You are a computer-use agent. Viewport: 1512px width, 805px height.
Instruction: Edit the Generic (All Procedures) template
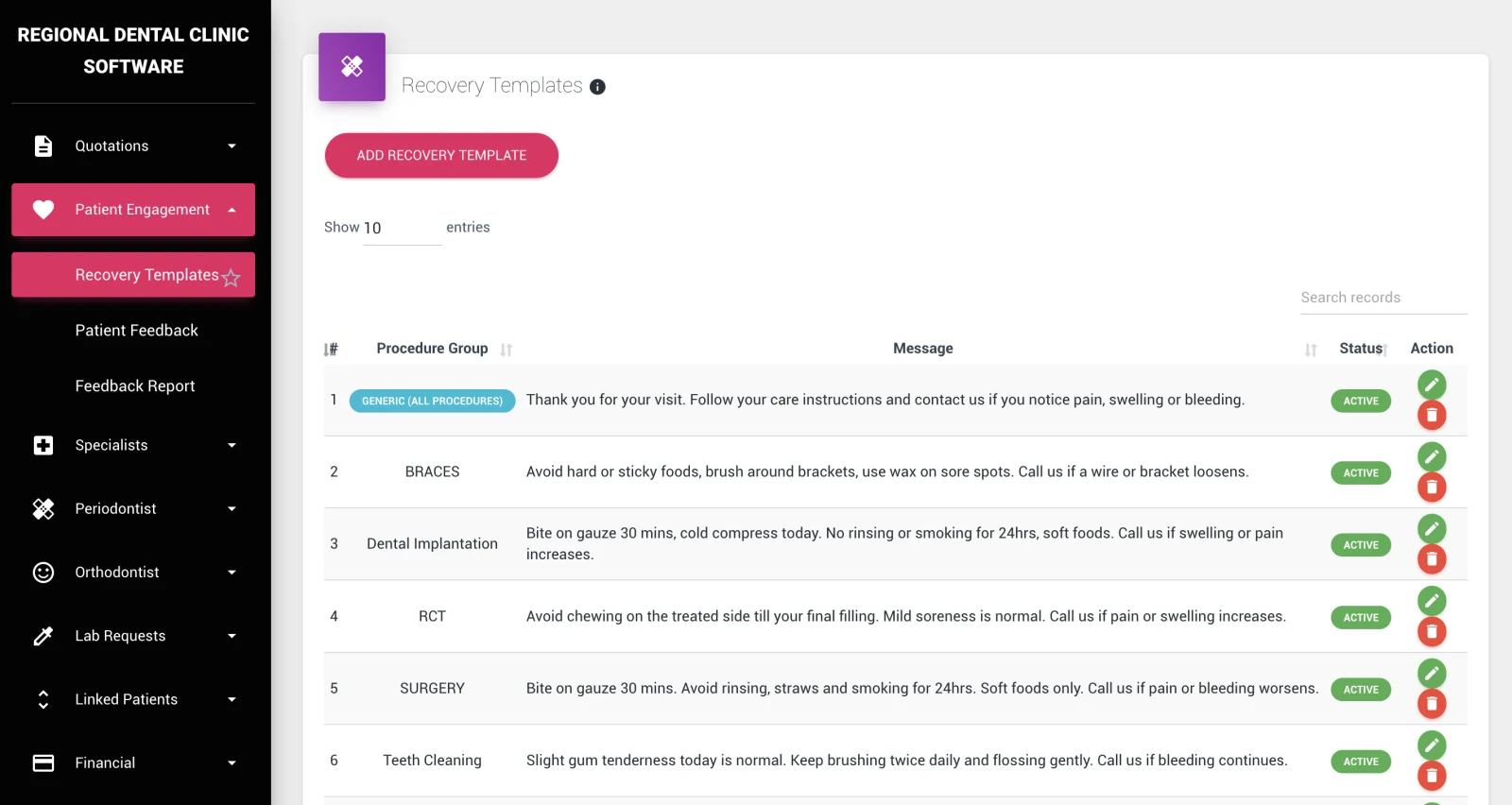1432,385
